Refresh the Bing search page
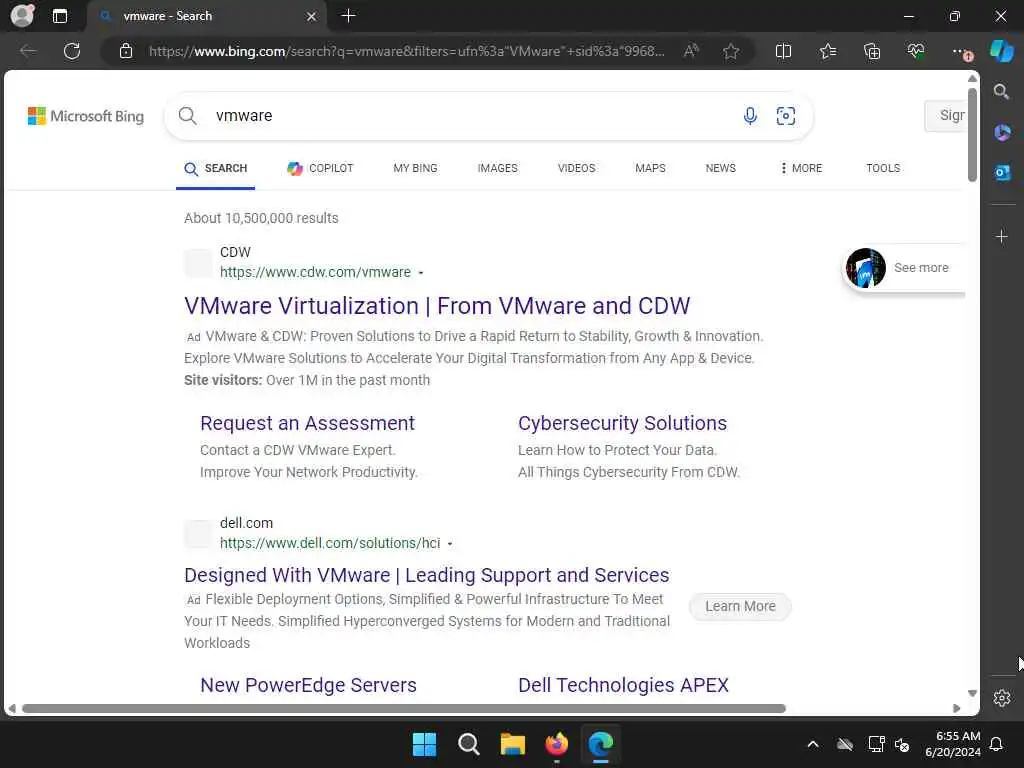The image size is (1024, 768). (x=72, y=51)
